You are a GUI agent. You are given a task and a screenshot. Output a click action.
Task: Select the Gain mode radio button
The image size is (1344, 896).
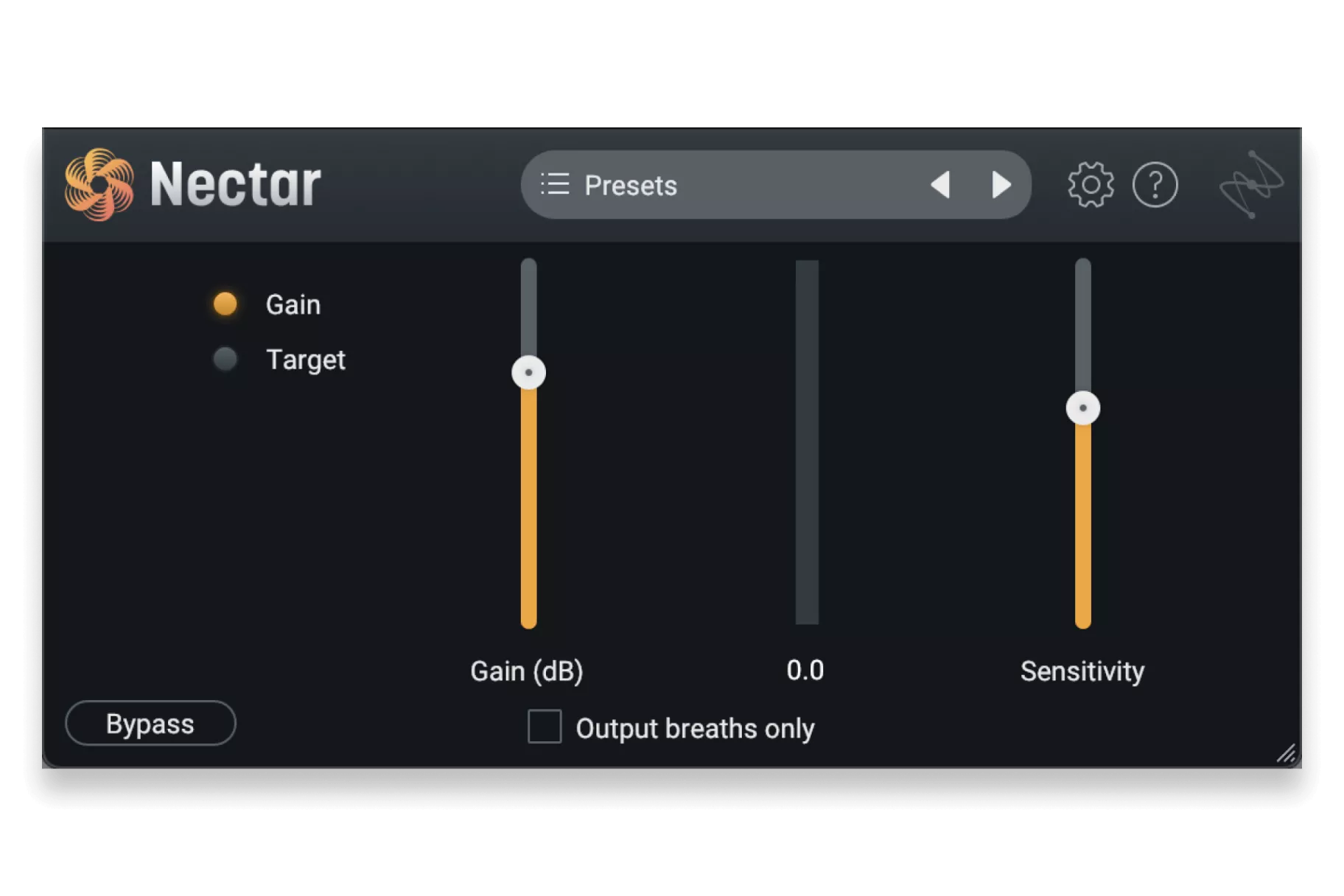point(225,304)
